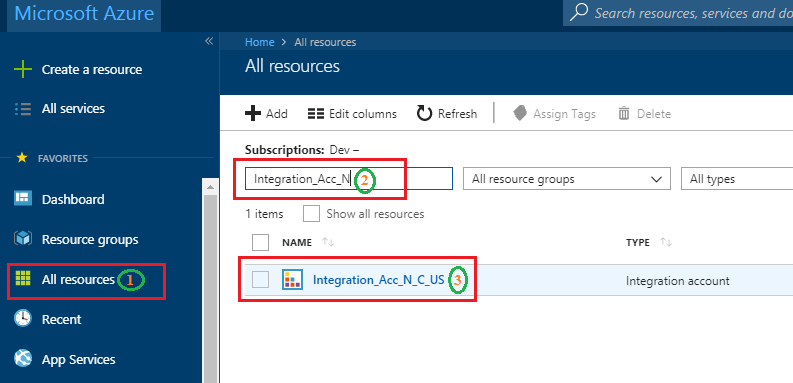Image resolution: width=793 pixels, height=383 pixels.
Task: Click the green plus Create a resource icon
Action: click(23, 69)
